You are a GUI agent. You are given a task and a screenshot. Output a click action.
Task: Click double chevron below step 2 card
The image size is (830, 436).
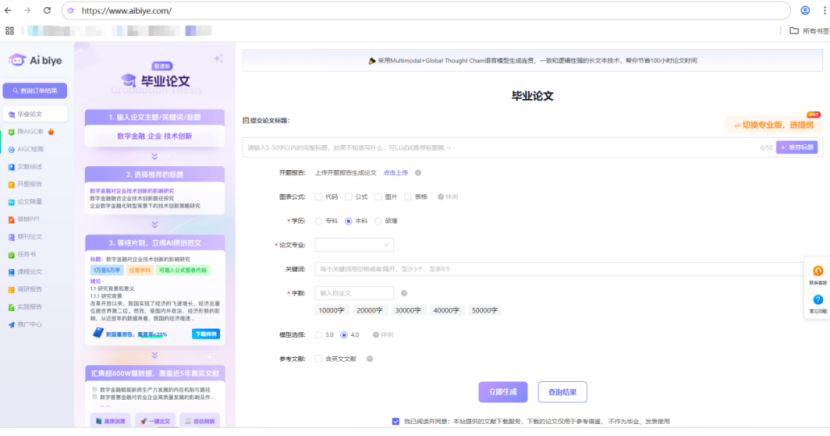(155, 225)
